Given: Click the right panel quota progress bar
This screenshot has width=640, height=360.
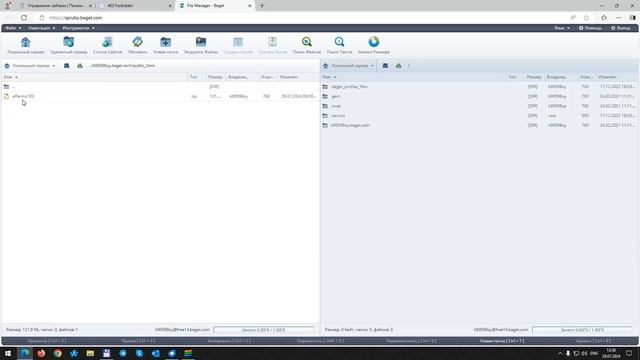Looking at the screenshot, I should point(582,329).
